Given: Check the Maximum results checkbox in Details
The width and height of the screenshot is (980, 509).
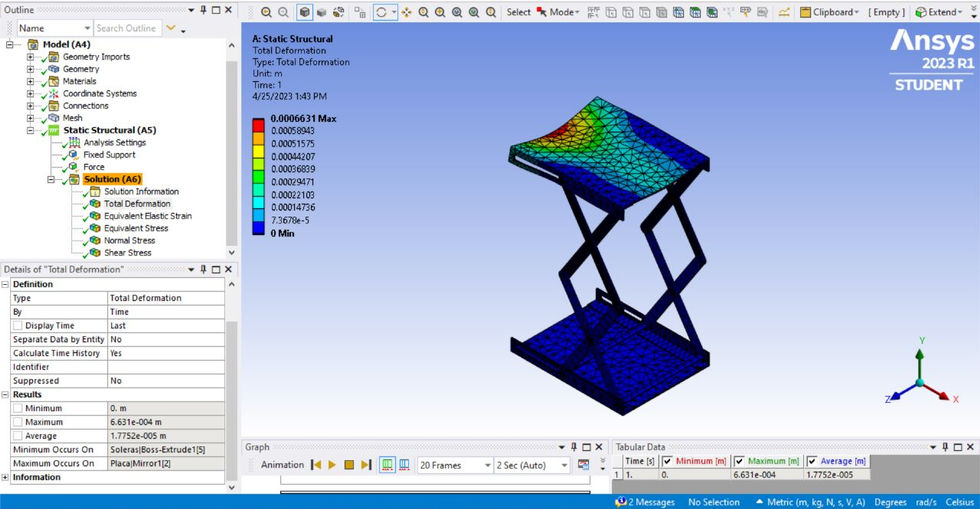Looking at the screenshot, I should tap(18, 422).
